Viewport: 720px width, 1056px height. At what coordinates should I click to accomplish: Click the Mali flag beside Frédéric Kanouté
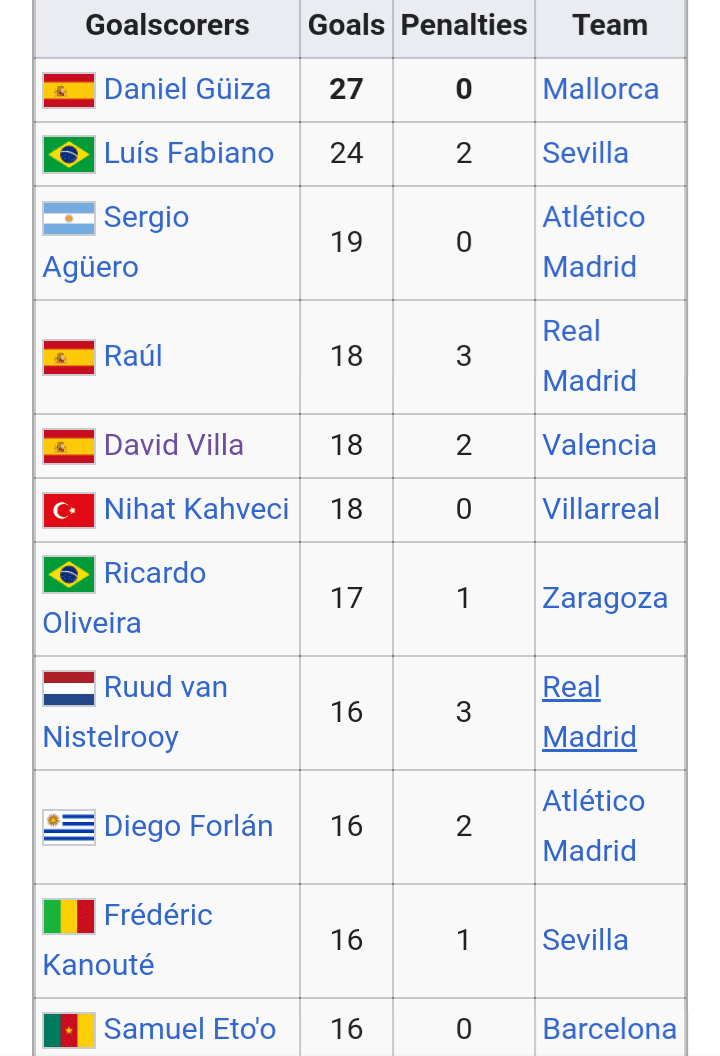[x=69, y=916]
